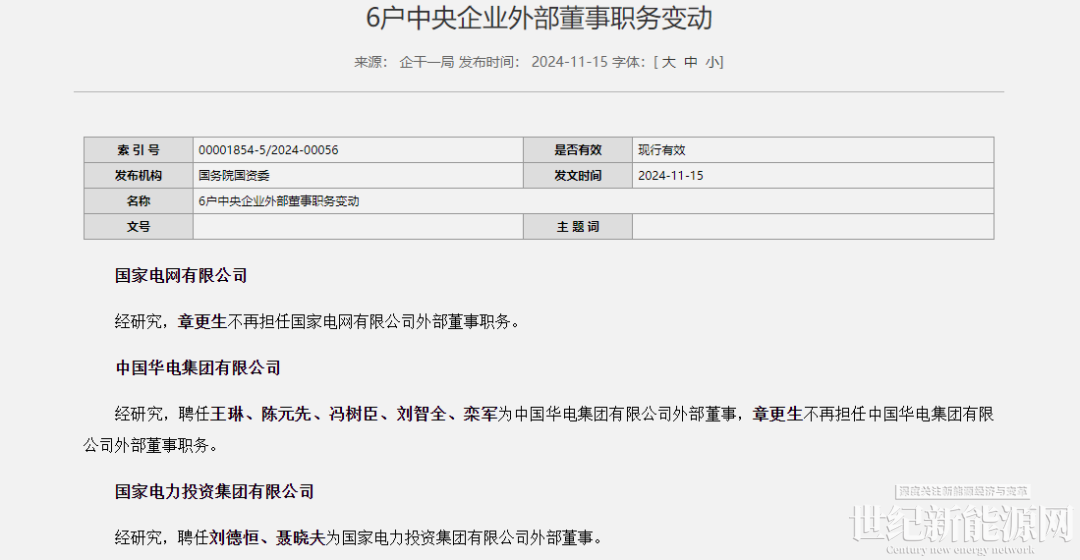Select the 名称 row title value cell

point(593,201)
